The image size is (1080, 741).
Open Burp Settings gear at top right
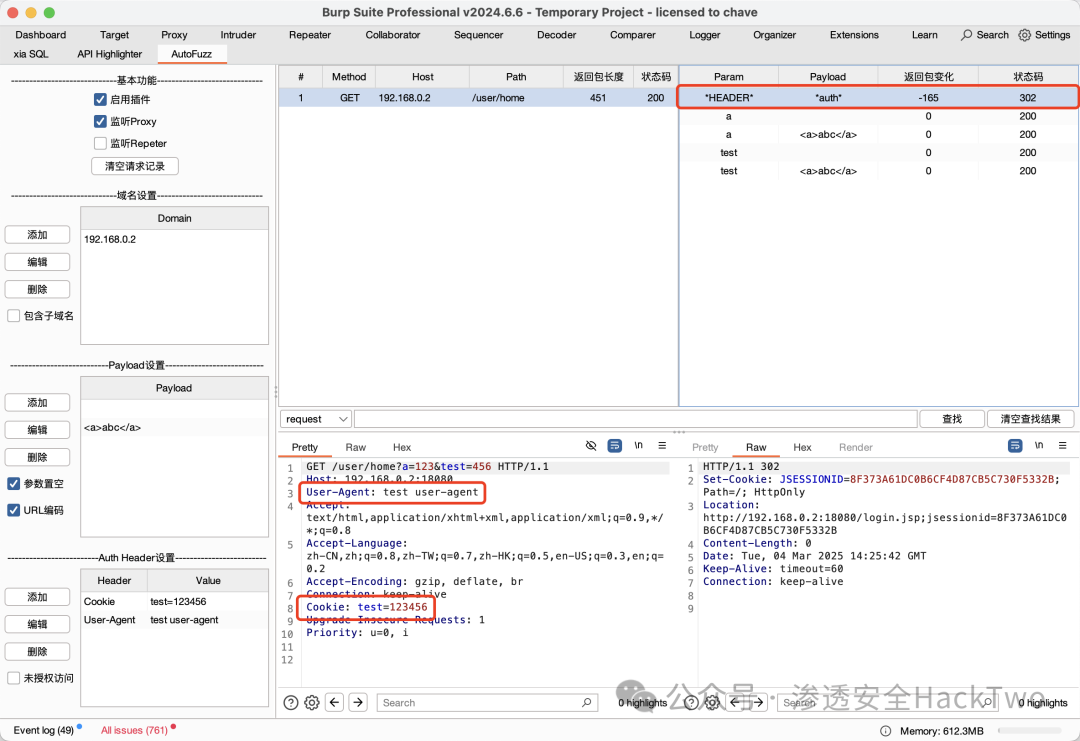(x=1025, y=35)
